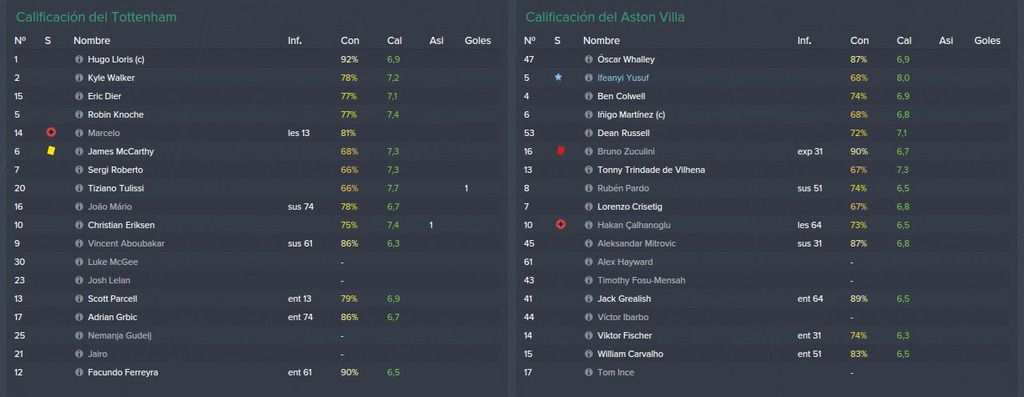Screen dimensions: 1024x397
Task: Click red card icon for Bruno Zuculini
Action: [560, 151]
